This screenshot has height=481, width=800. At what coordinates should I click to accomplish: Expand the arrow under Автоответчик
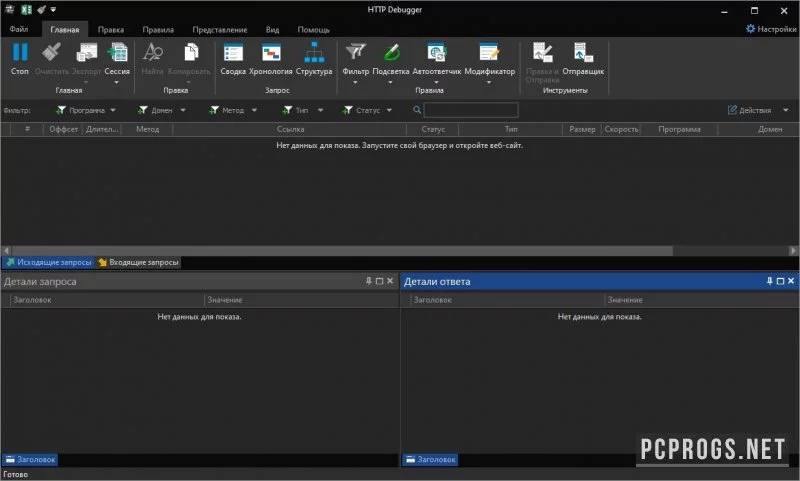[436, 82]
